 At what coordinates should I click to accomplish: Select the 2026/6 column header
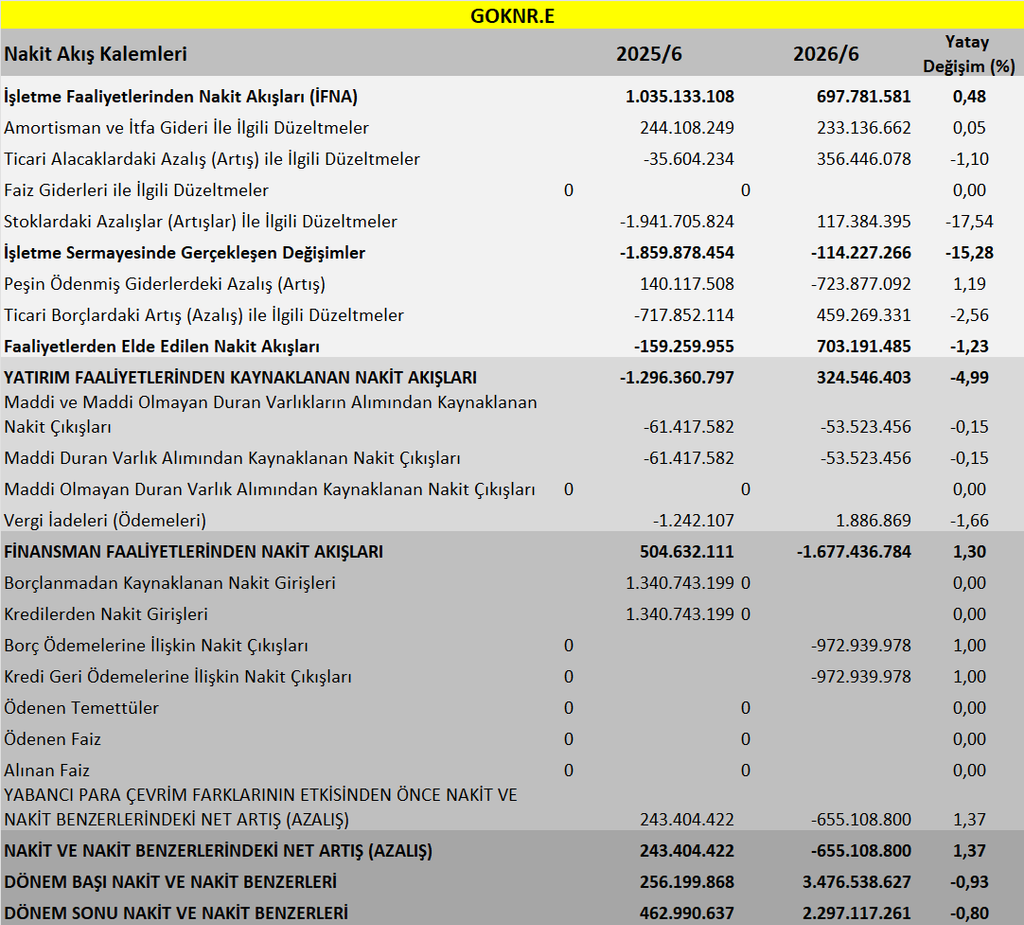[x=825, y=54]
